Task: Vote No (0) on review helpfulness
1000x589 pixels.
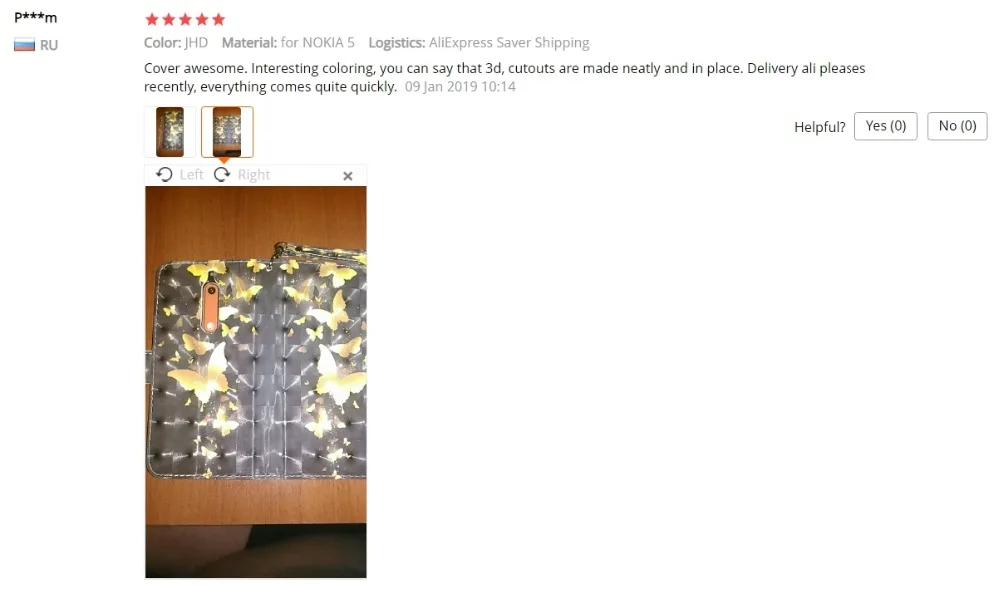Action: click(957, 126)
